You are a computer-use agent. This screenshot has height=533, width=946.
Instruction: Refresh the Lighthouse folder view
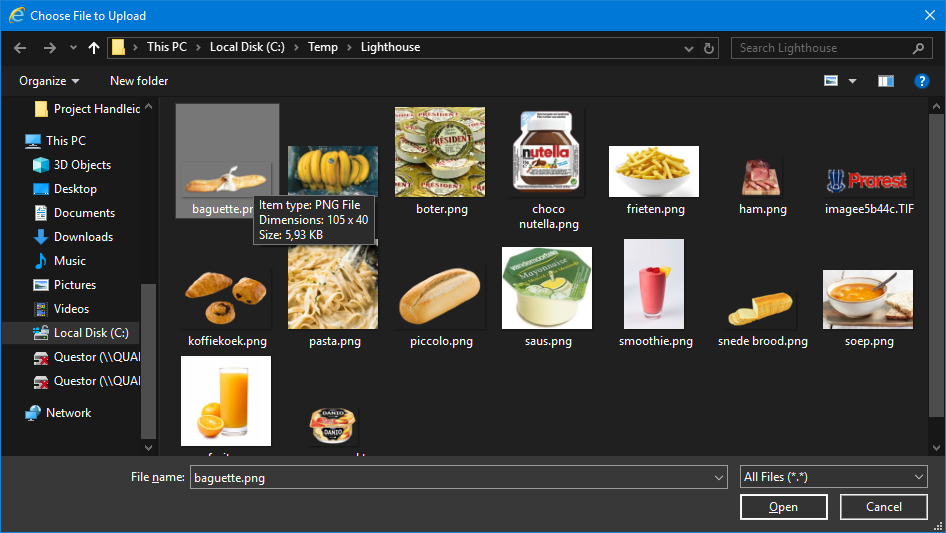[709, 48]
